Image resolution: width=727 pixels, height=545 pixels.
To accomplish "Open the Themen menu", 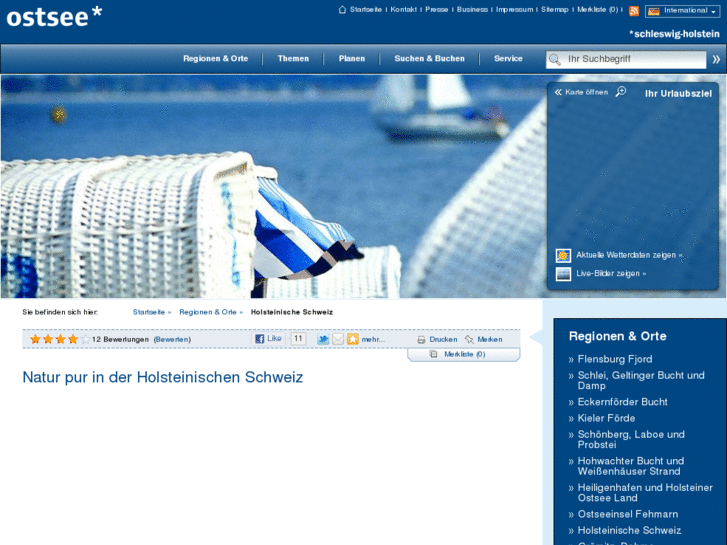I will pos(293,59).
